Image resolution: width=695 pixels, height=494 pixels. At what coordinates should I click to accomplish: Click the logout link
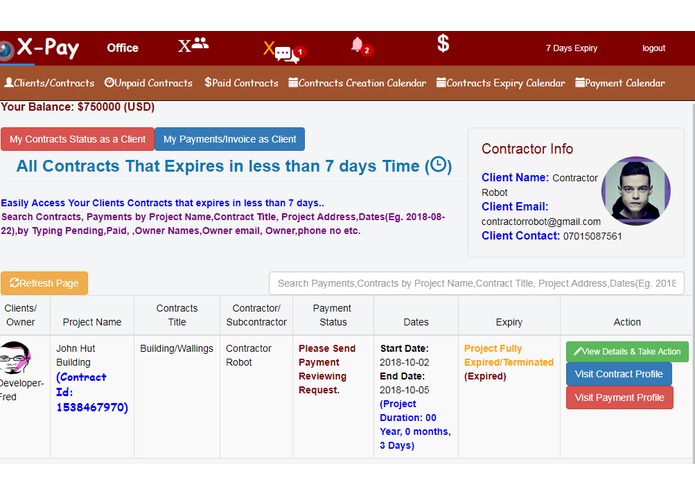tap(653, 48)
